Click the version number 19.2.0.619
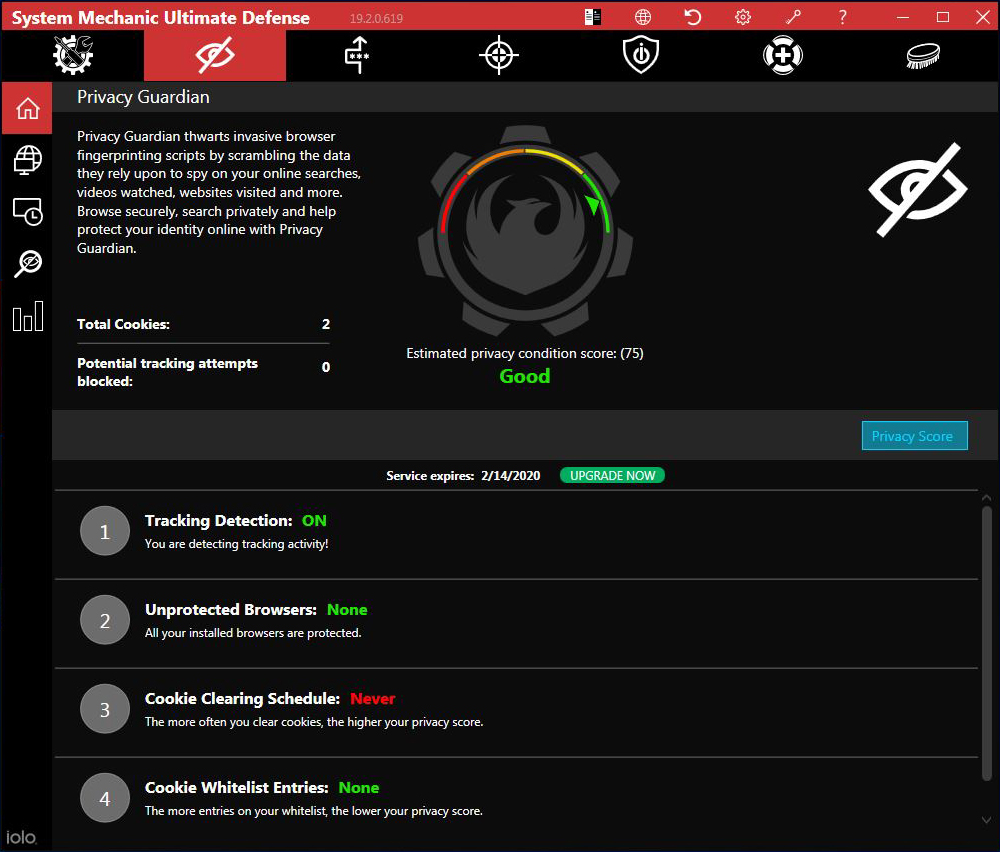This screenshot has height=852, width=1000. [x=376, y=18]
